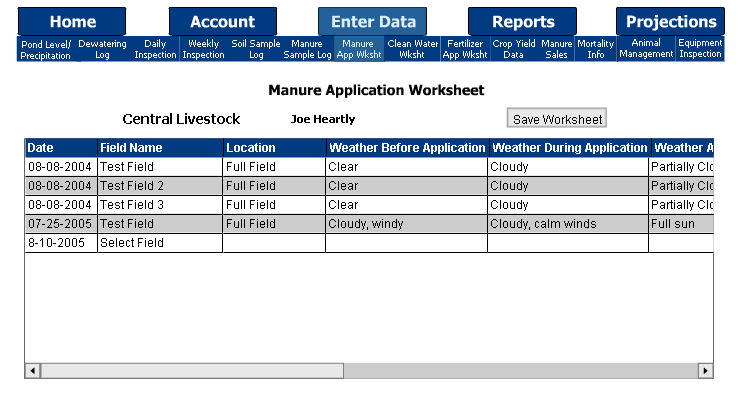Open the Mortality Info page
Image resolution: width=746 pixels, height=400 pixels.
[x=596, y=49]
